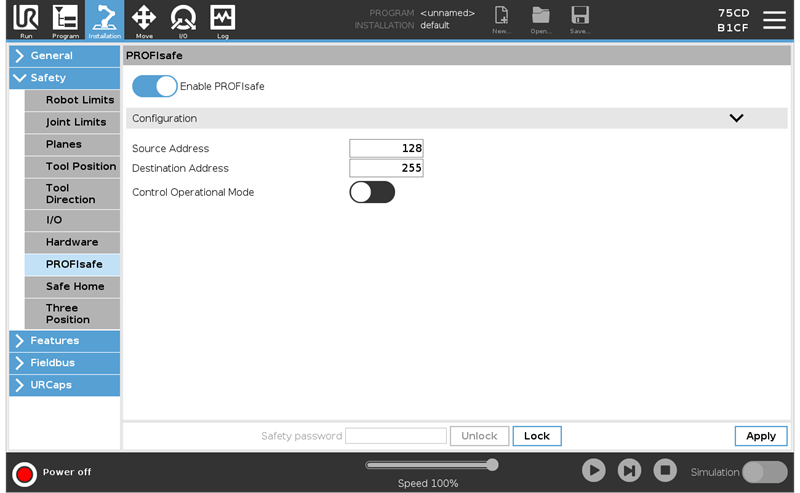800x493 pixels.
Task: Collapse the Configuration section chevron
Action: tap(736, 118)
